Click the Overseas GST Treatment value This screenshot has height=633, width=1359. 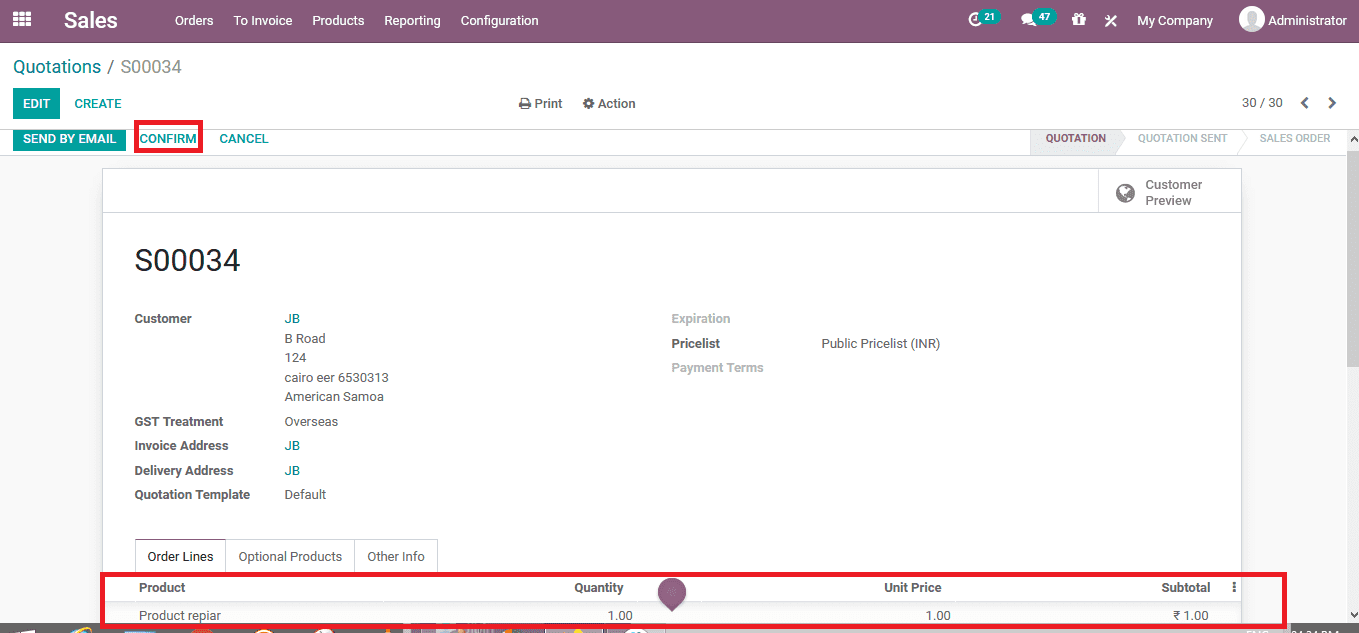(311, 422)
